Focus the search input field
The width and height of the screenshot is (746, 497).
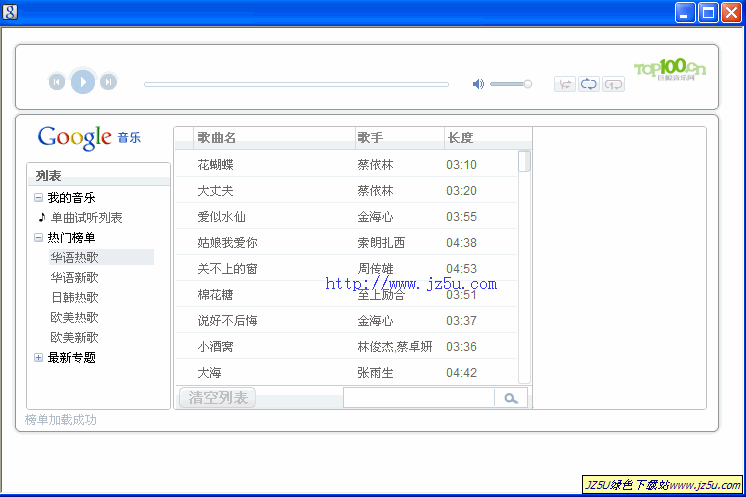tap(419, 398)
